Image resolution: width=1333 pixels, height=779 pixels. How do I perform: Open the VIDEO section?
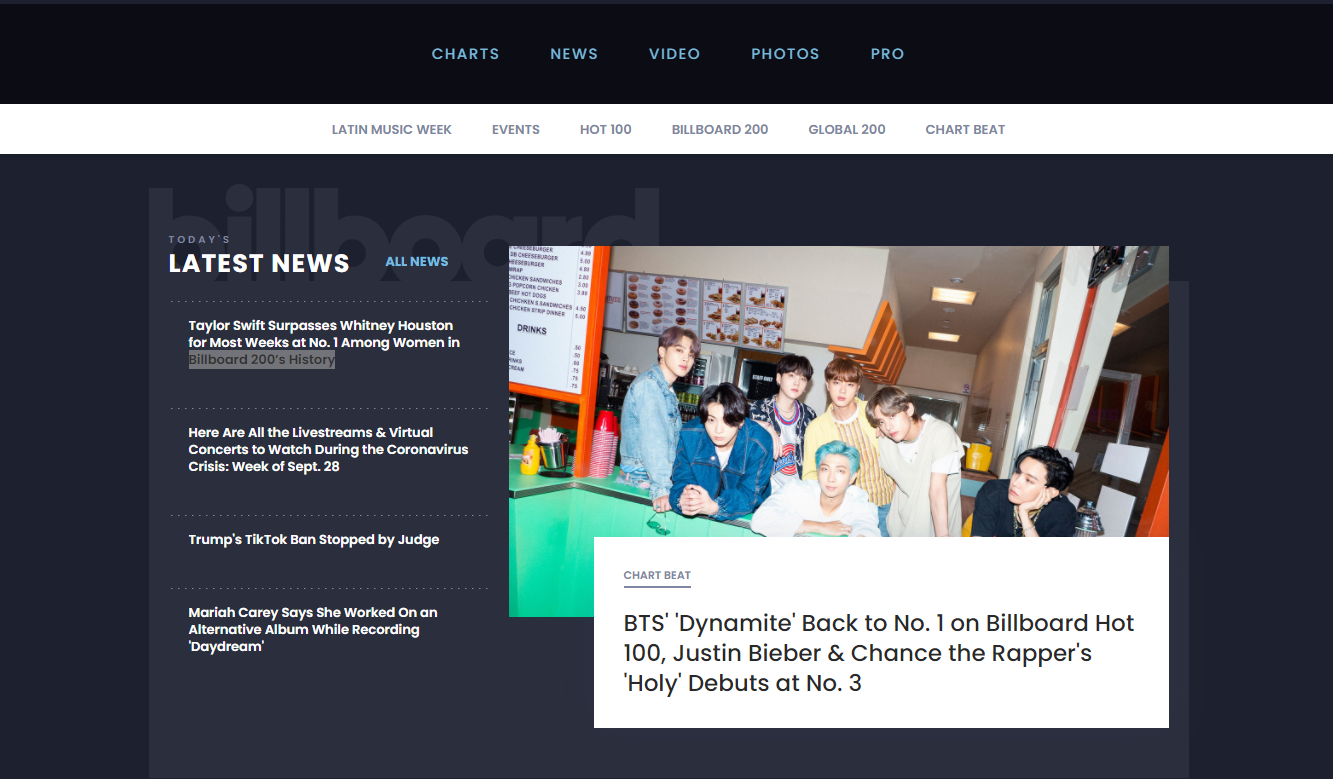pyautogui.click(x=674, y=54)
